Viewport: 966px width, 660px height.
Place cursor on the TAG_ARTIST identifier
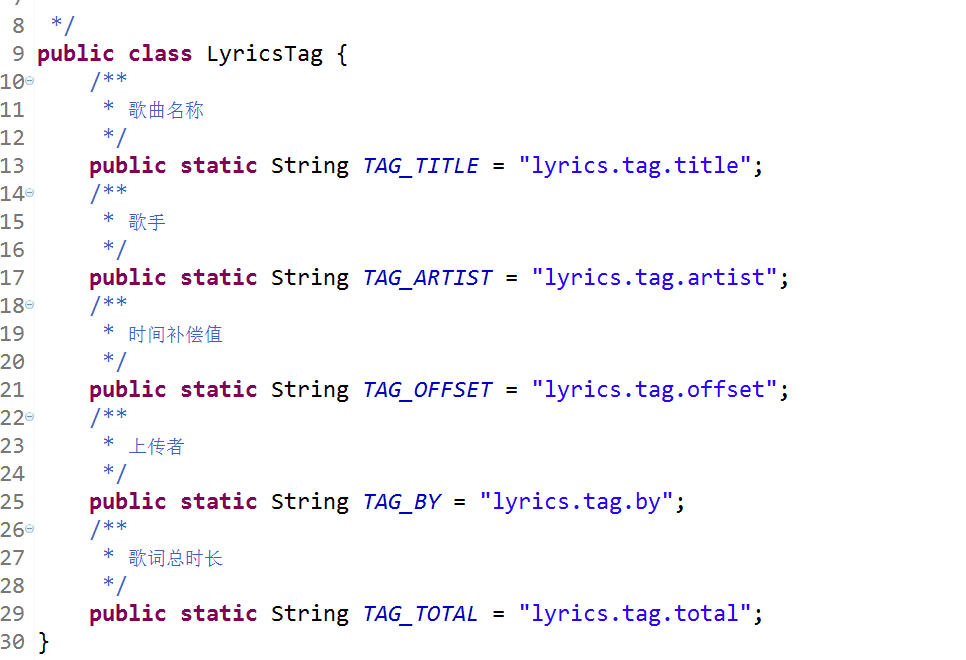pyautogui.click(x=427, y=278)
